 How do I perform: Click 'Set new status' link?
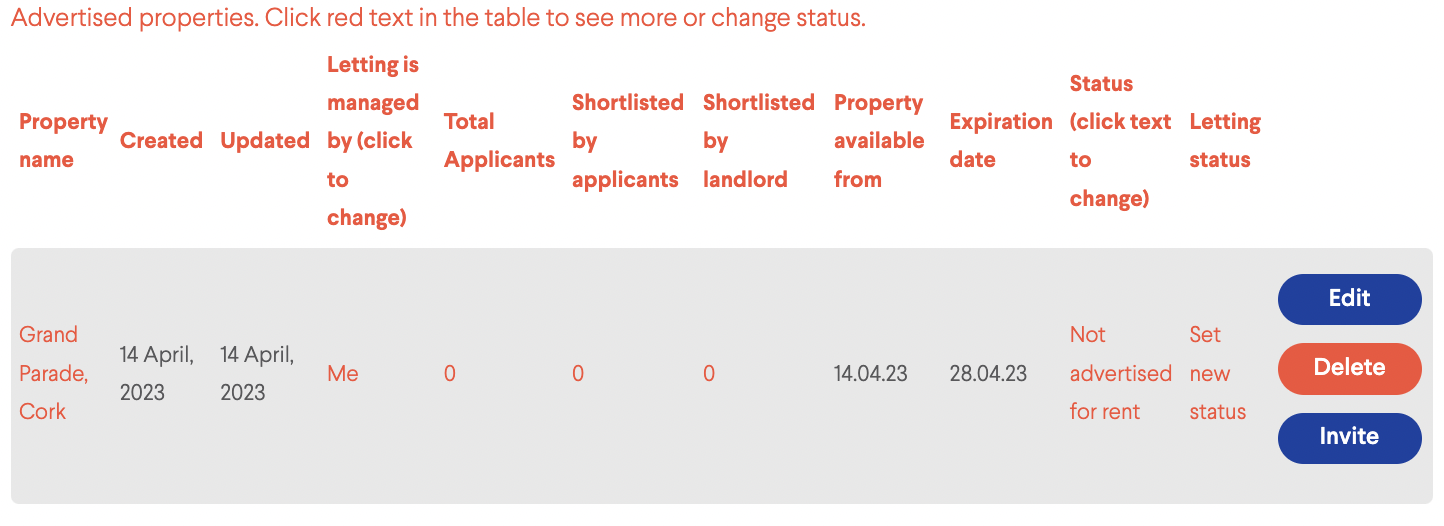(1218, 373)
